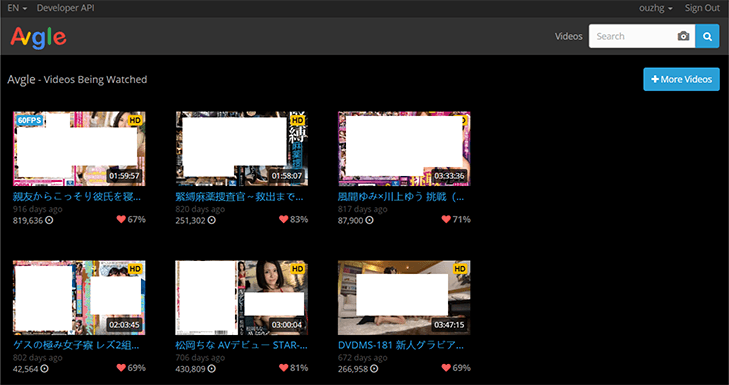Click Sign Out
Image resolution: width=729 pixels, height=385 pixels.
(702, 8)
